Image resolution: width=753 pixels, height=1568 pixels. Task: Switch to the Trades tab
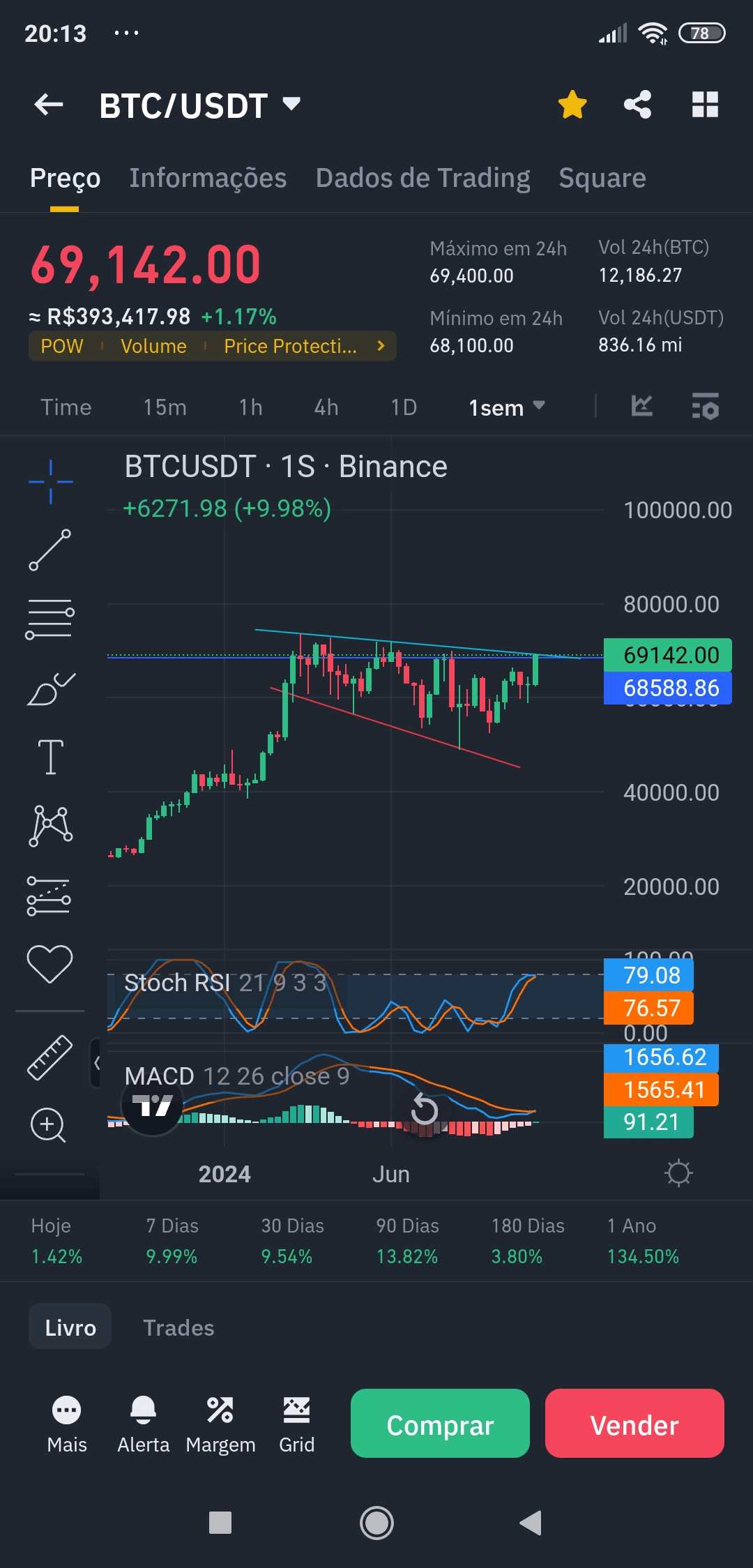(178, 1327)
